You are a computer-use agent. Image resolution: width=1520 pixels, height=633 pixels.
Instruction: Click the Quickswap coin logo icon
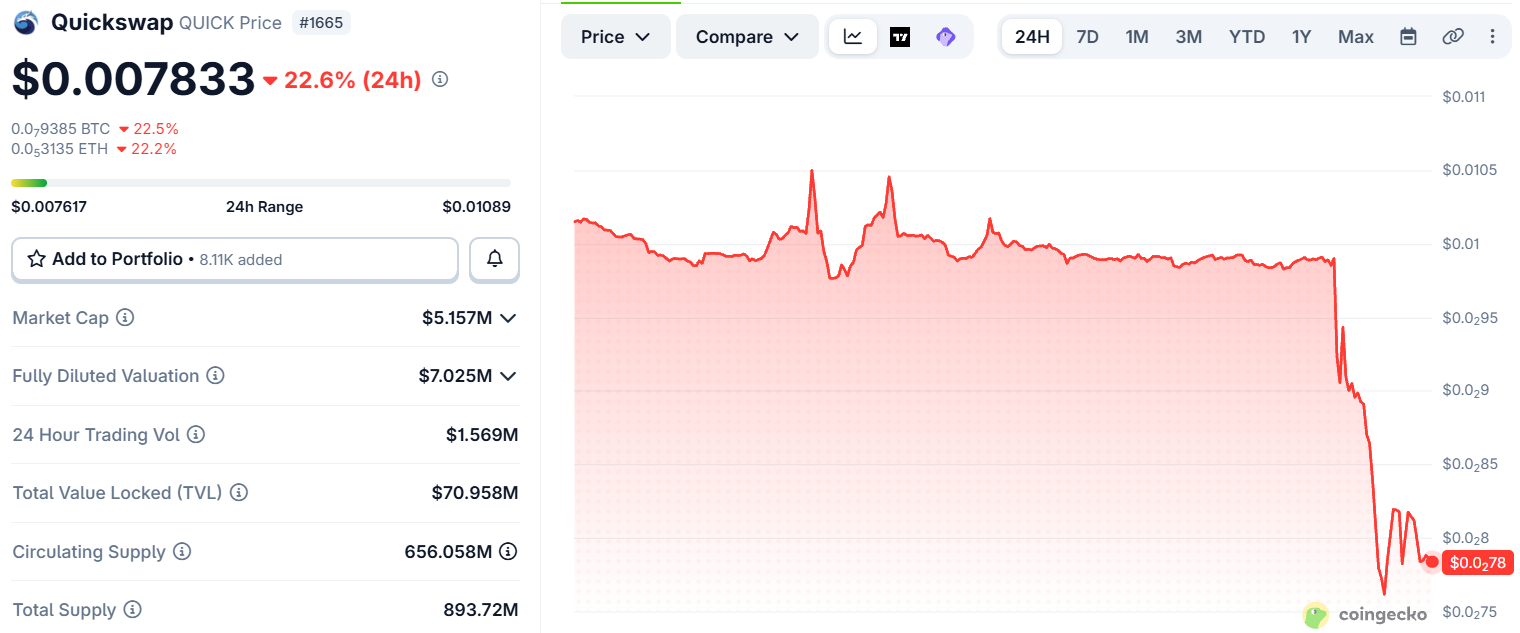tap(26, 22)
